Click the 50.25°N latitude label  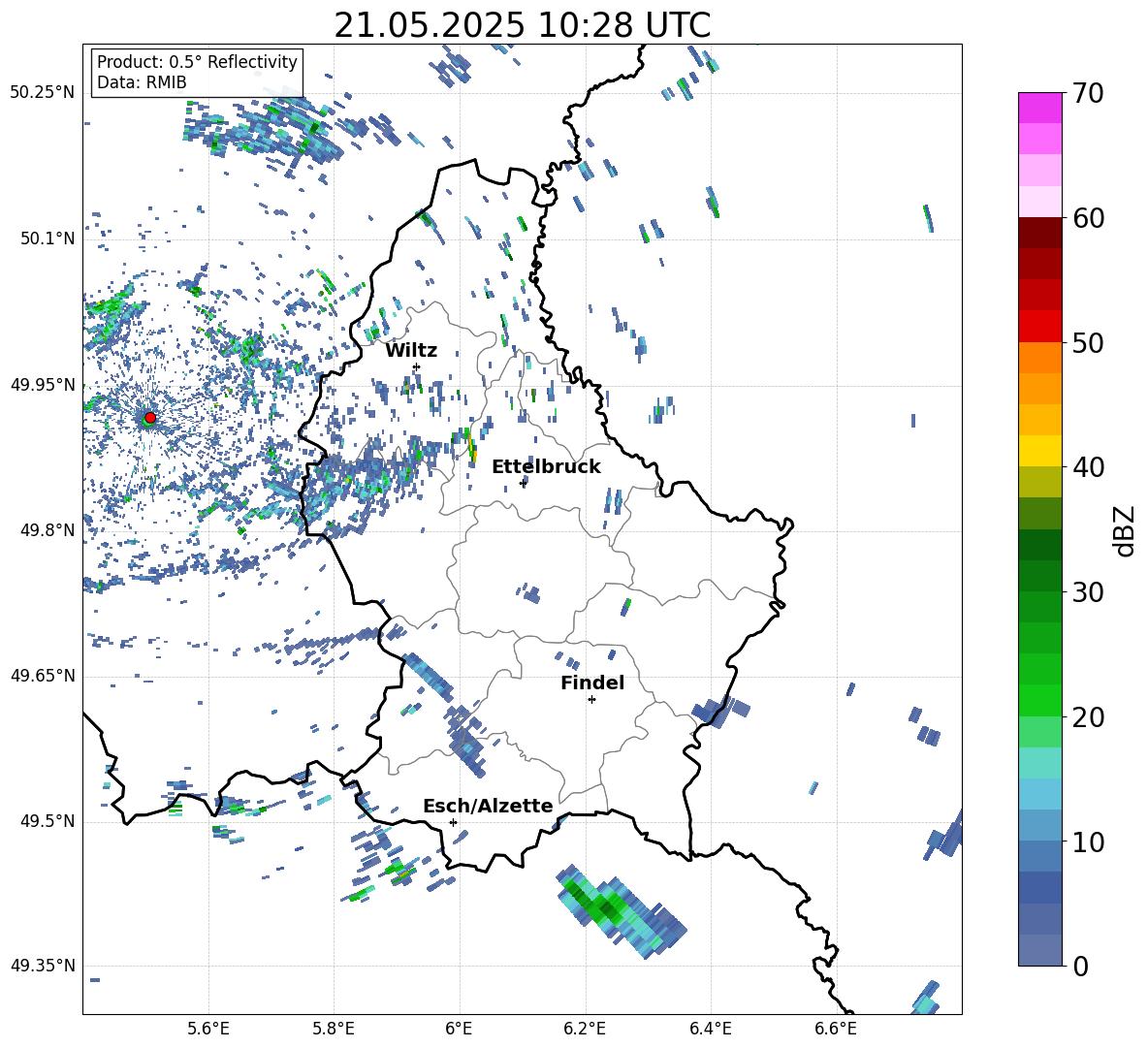(x=43, y=93)
